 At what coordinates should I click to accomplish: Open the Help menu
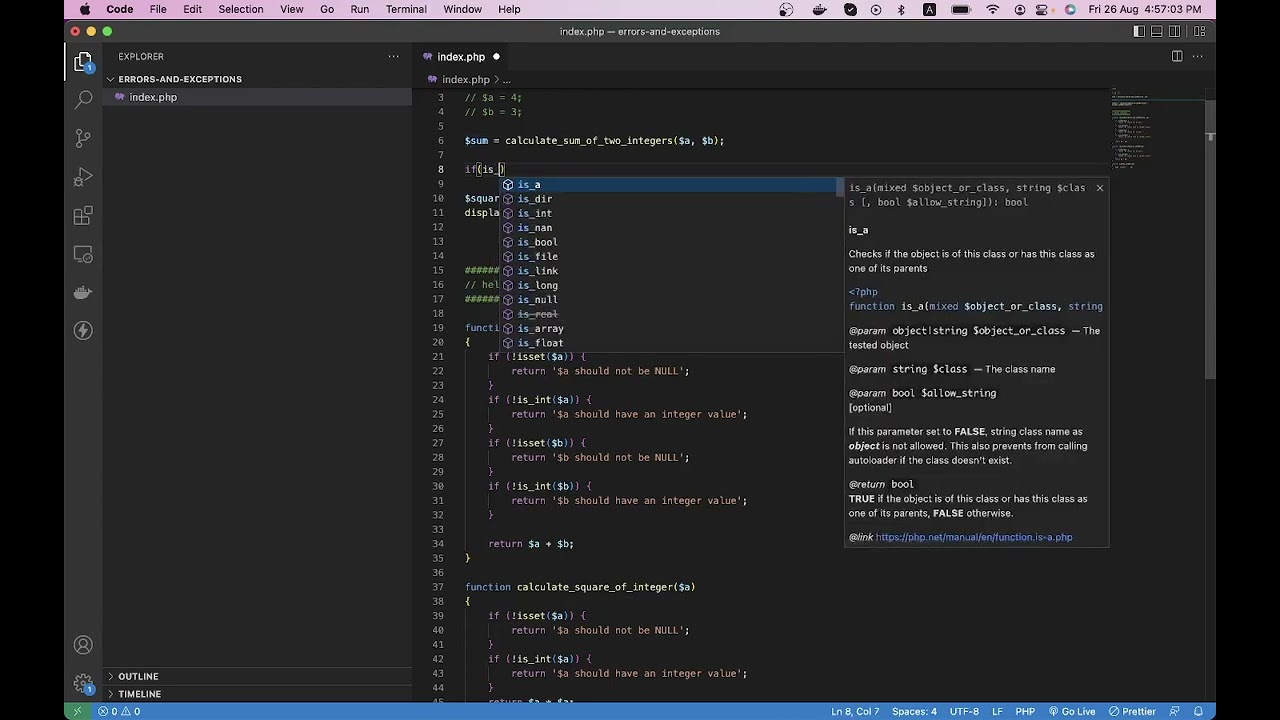509,9
